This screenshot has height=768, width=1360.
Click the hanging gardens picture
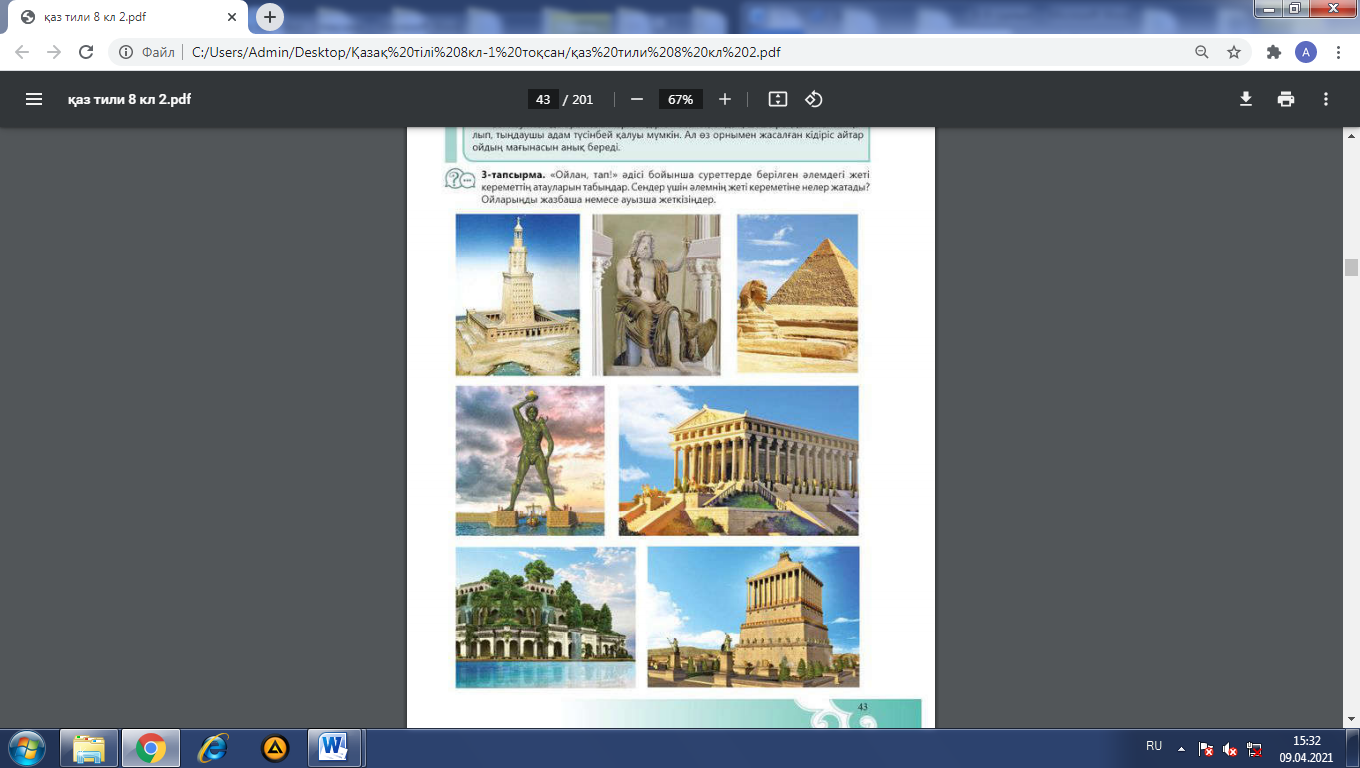[x=545, y=617]
